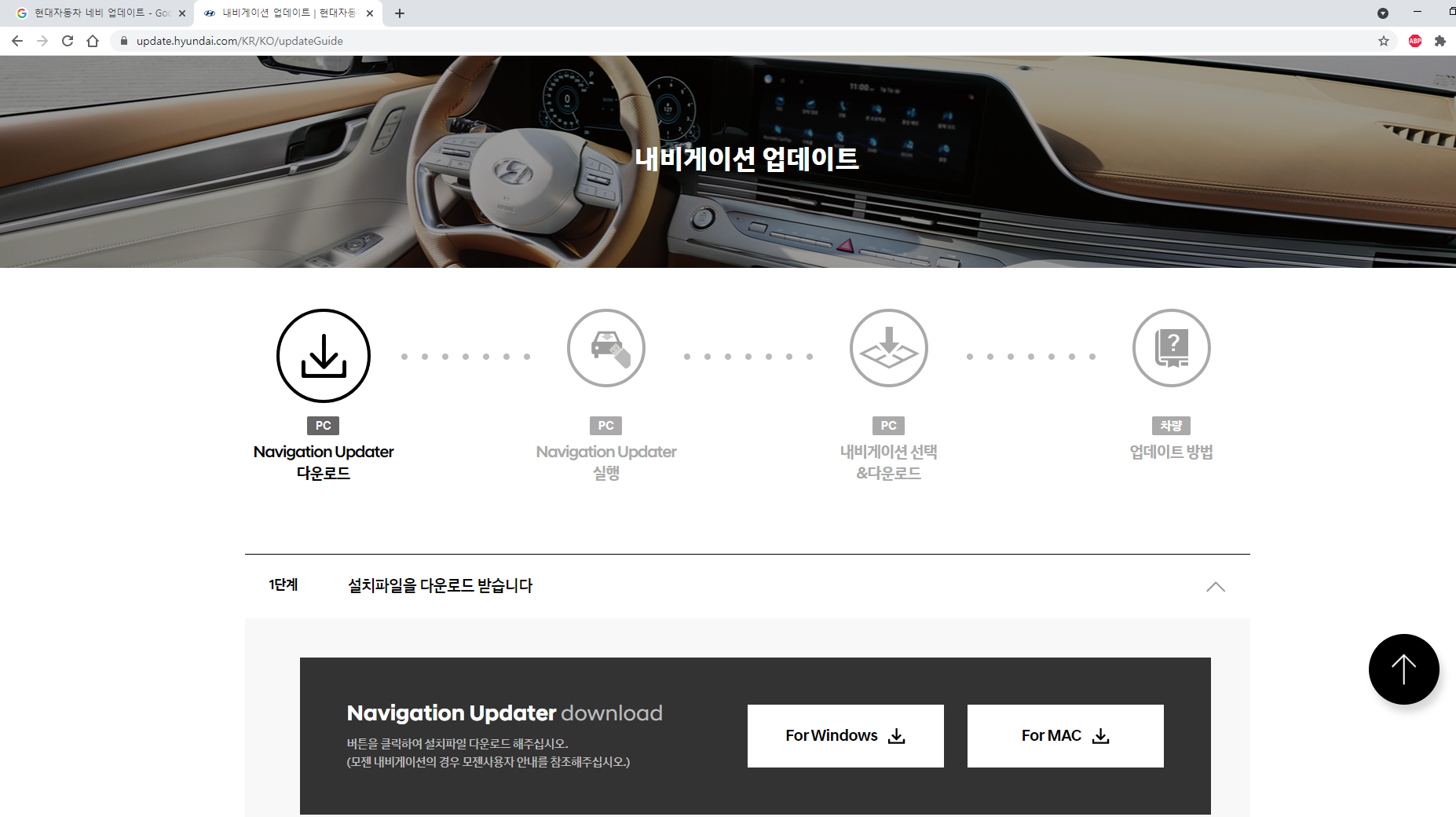Viewport: 1456px width, 817px height.
Task: Select the Navigation Updater run step icon
Action: coord(606,348)
